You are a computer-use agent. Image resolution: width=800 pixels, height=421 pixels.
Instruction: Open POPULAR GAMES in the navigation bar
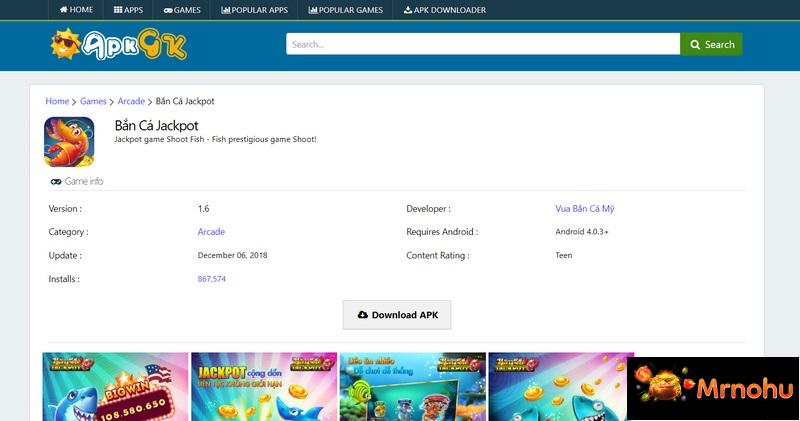(345, 10)
